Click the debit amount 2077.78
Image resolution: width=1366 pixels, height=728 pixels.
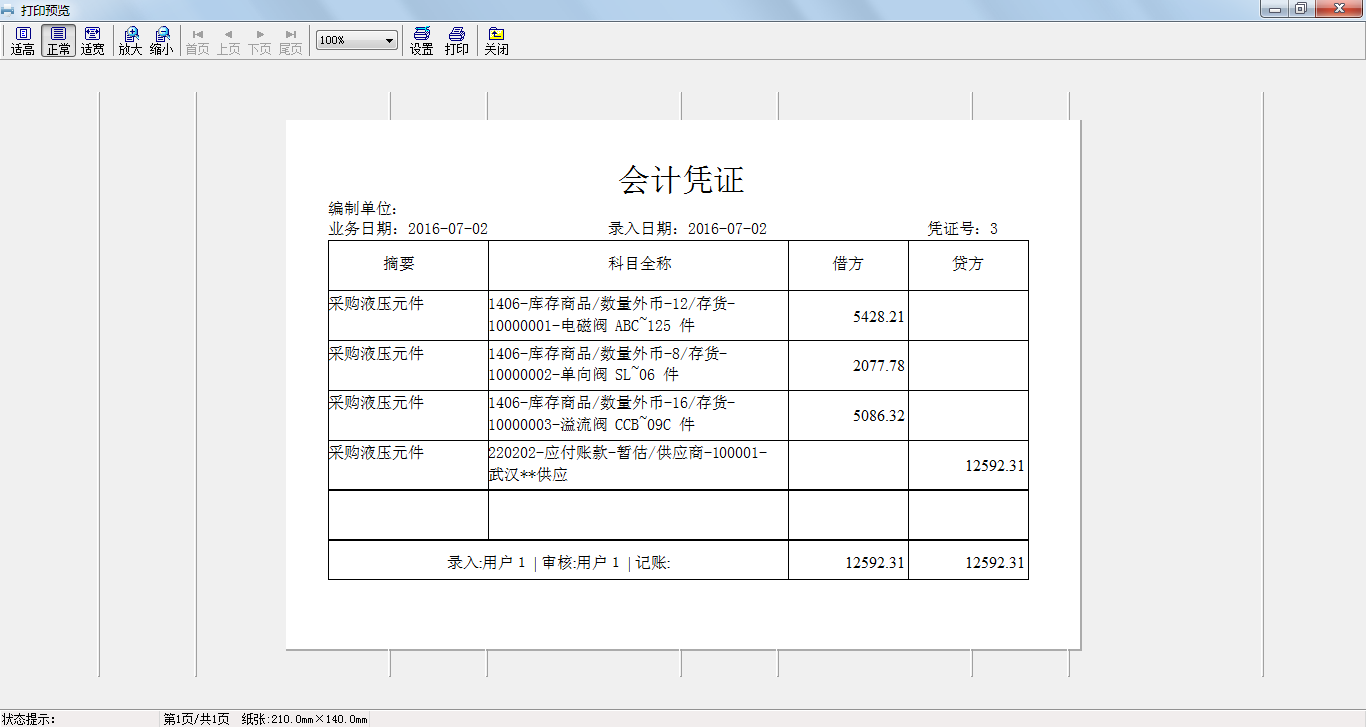point(879,366)
